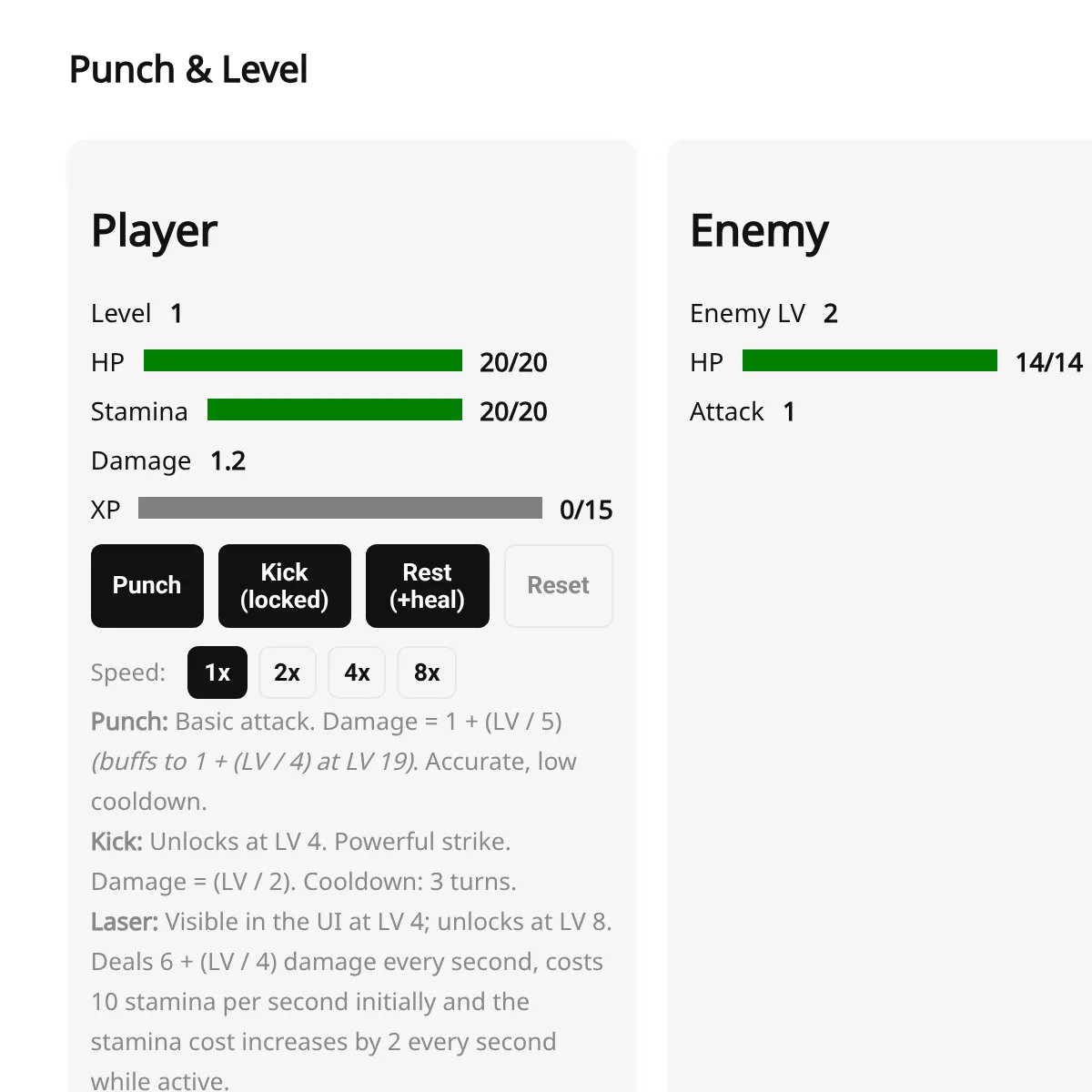
Task: Click the gray XP progress bar
Action: (340, 508)
